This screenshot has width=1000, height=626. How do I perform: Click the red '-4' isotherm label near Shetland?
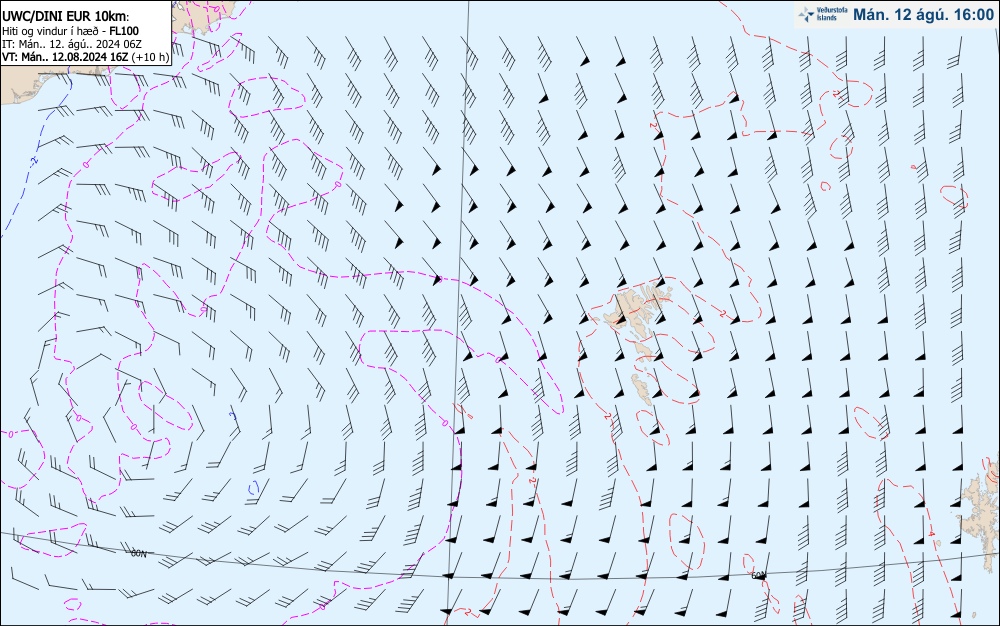tap(932, 532)
